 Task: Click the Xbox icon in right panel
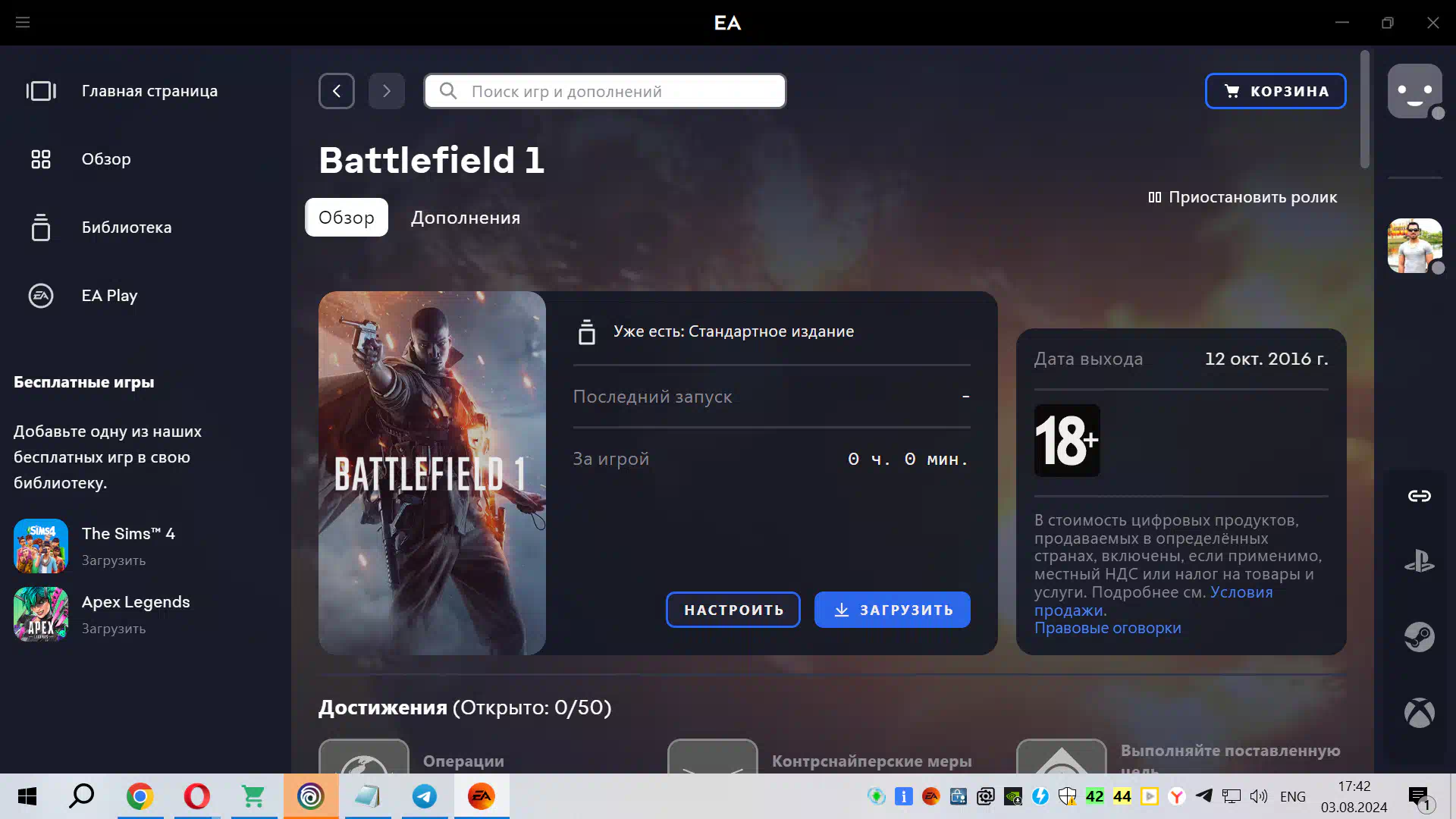pos(1420,713)
